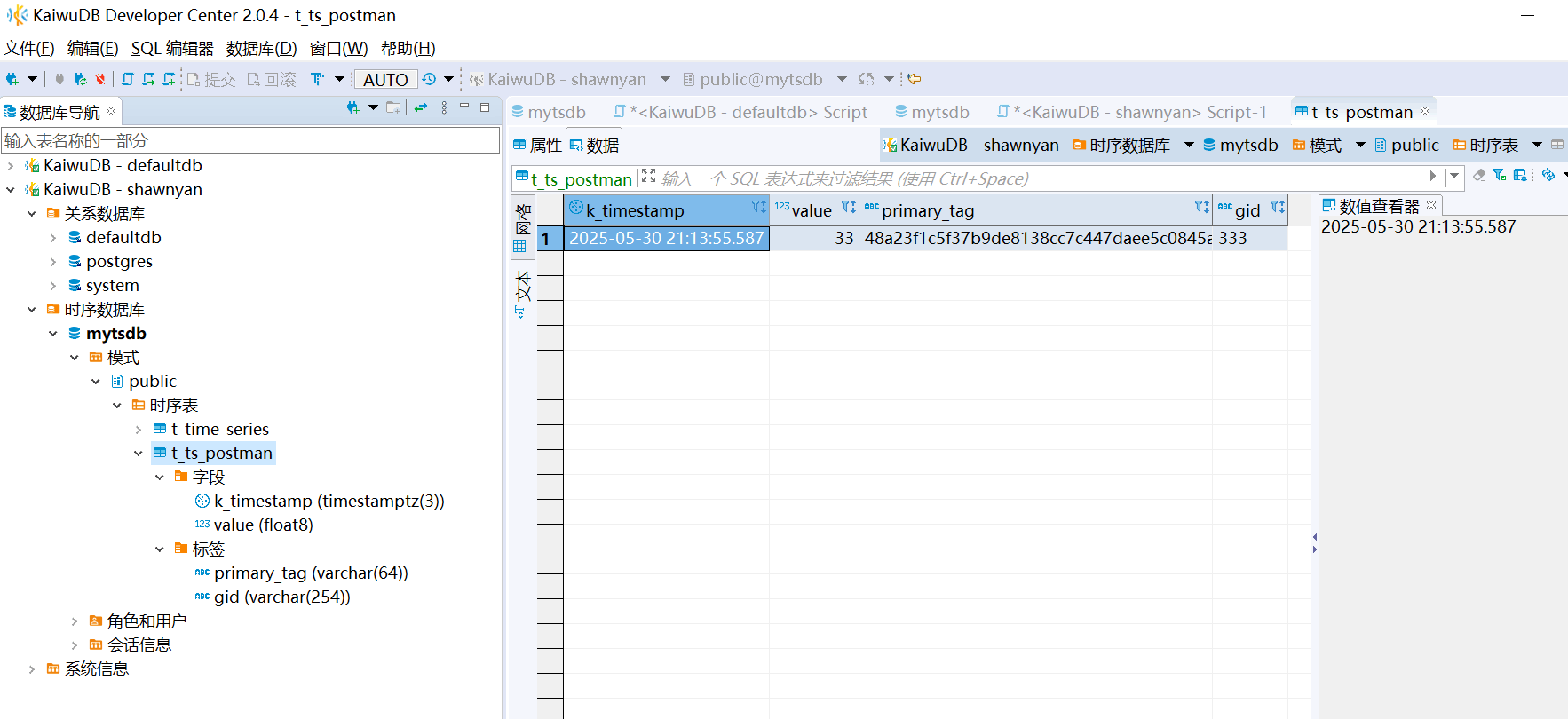Click the gid column filter icon

(1278, 207)
